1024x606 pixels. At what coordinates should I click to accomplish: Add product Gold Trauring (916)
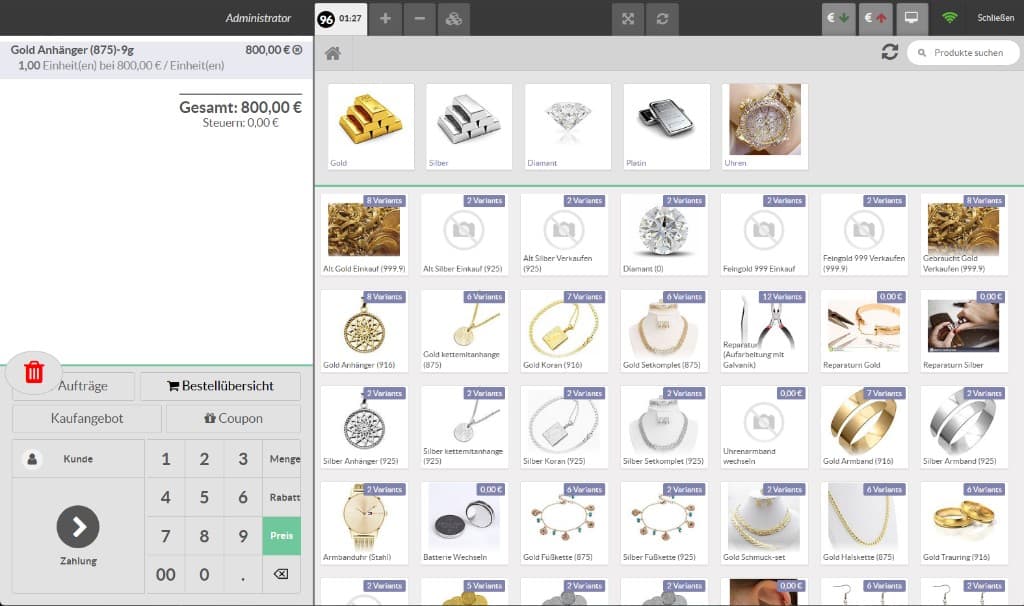pyautogui.click(x=964, y=523)
